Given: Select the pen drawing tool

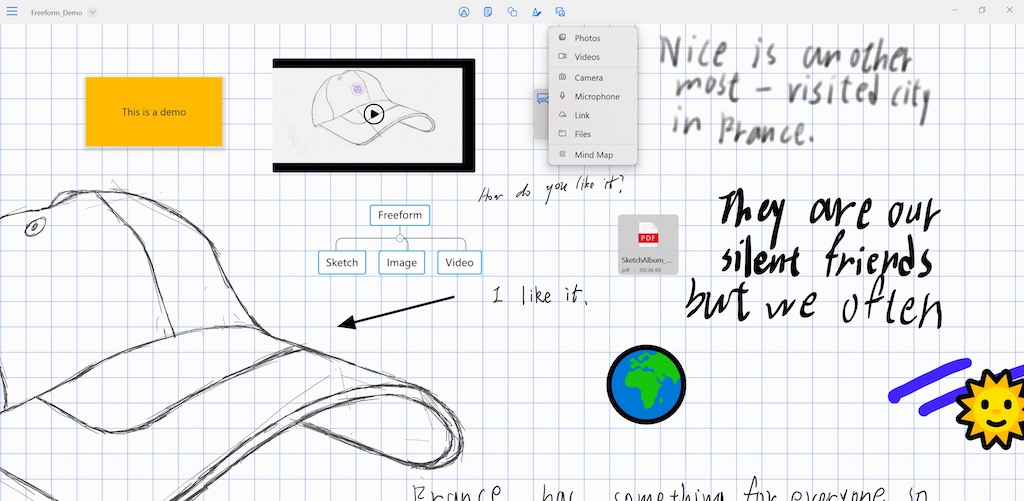Looking at the screenshot, I should (536, 12).
